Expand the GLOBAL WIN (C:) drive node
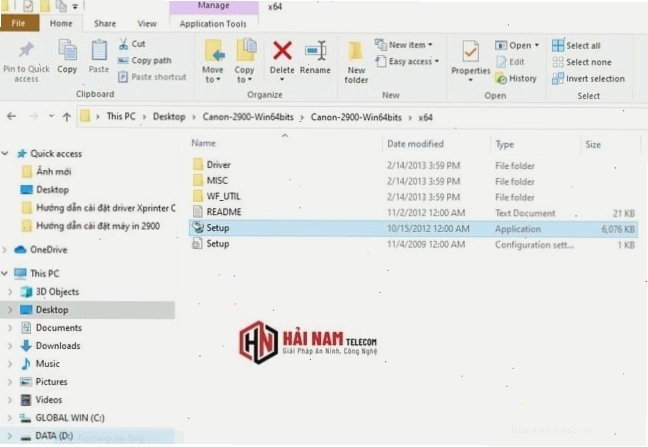The width and height of the screenshot is (648, 447). [10, 418]
